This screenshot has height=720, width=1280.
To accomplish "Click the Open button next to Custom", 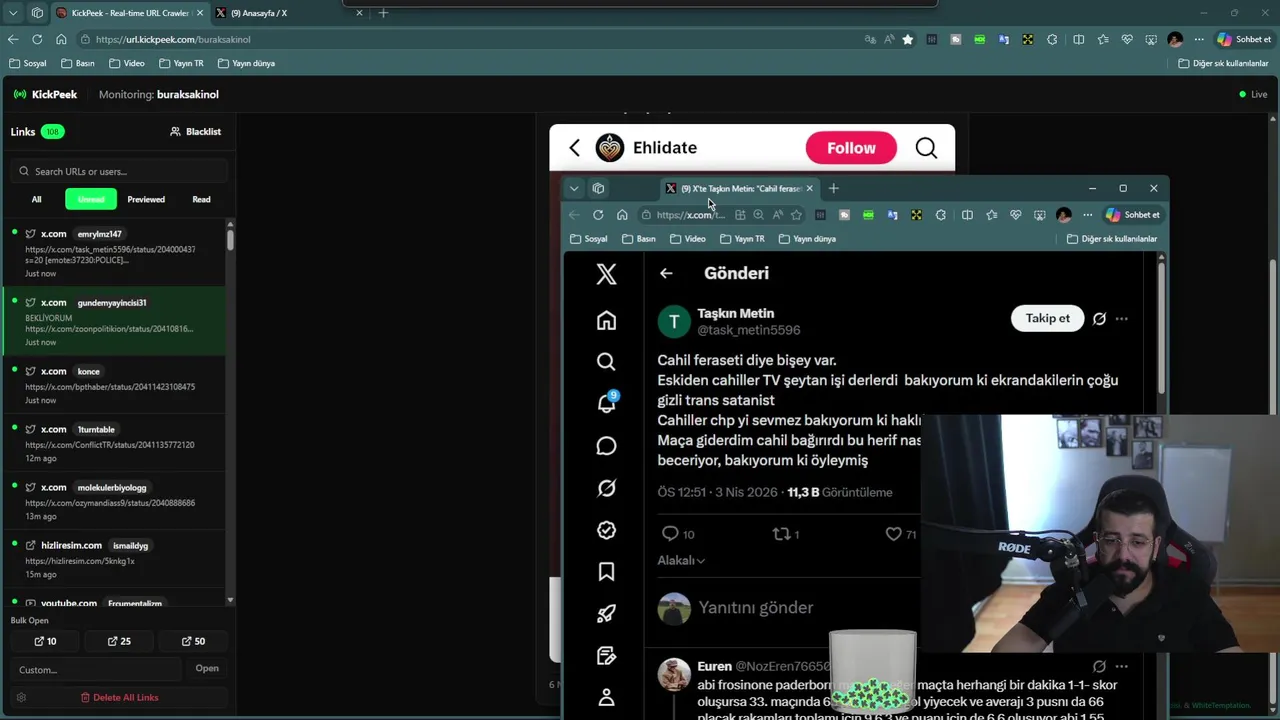I will click(x=207, y=668).
